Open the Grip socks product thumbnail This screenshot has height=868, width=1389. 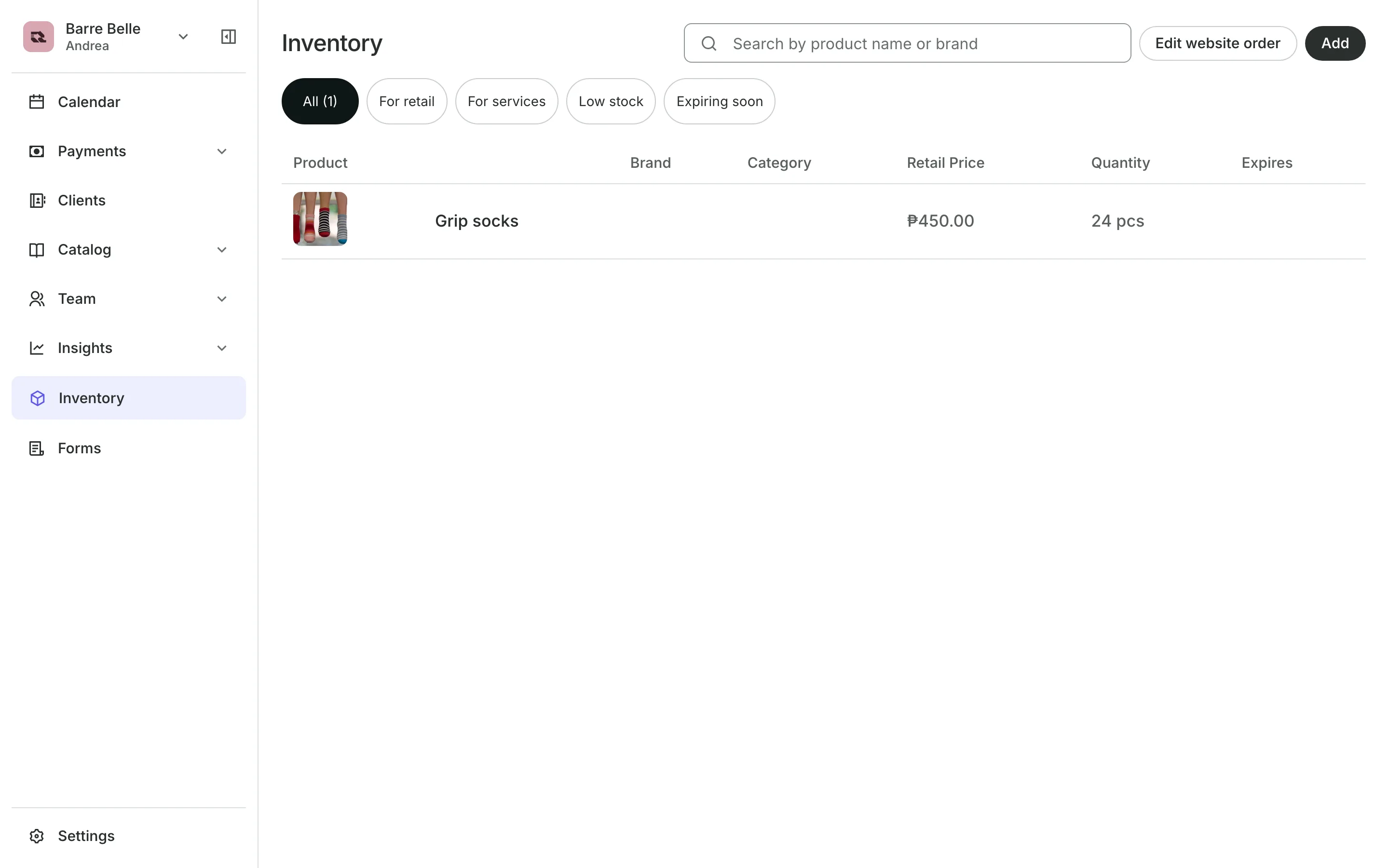click(x=320, y=219)
